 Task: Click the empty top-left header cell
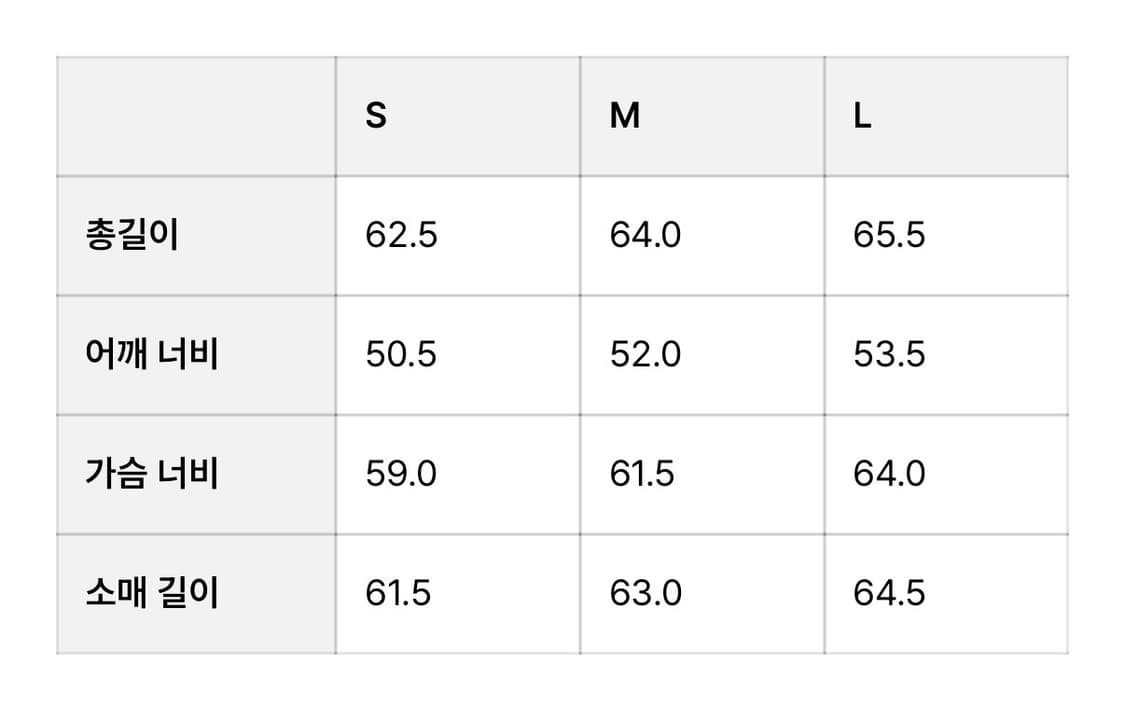pyautogui.click(x=196, y=117)
